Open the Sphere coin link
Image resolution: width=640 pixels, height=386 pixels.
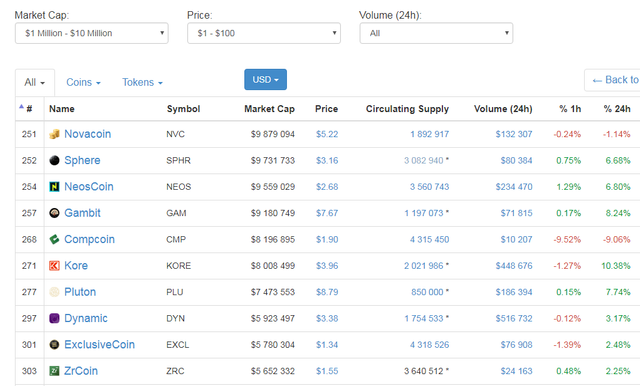82,160
